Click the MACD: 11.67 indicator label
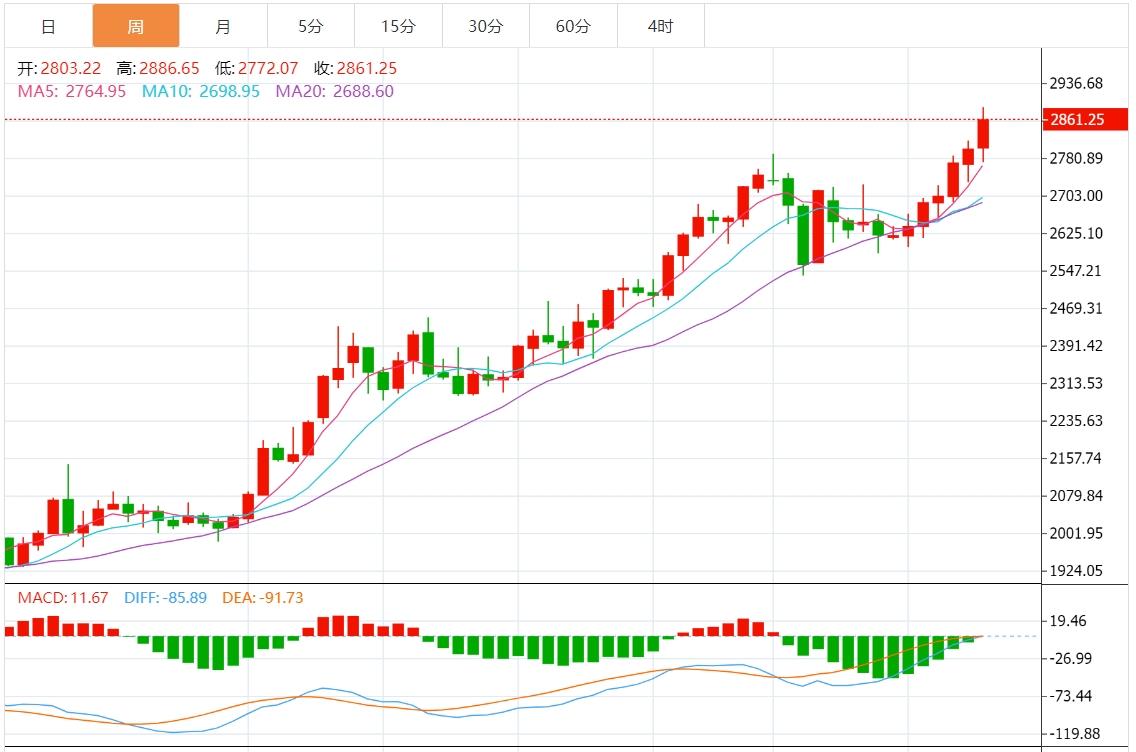Image resolution: width=1136 pixels, height=752 pixels. point(62,598)
